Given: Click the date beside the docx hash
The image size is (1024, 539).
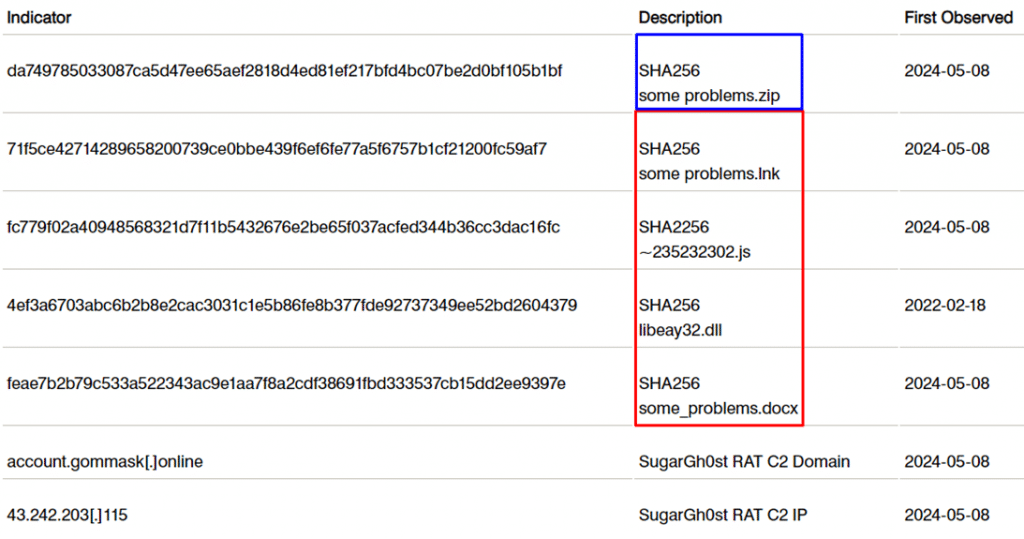Looking at the screenshot, I should point(947,384).
